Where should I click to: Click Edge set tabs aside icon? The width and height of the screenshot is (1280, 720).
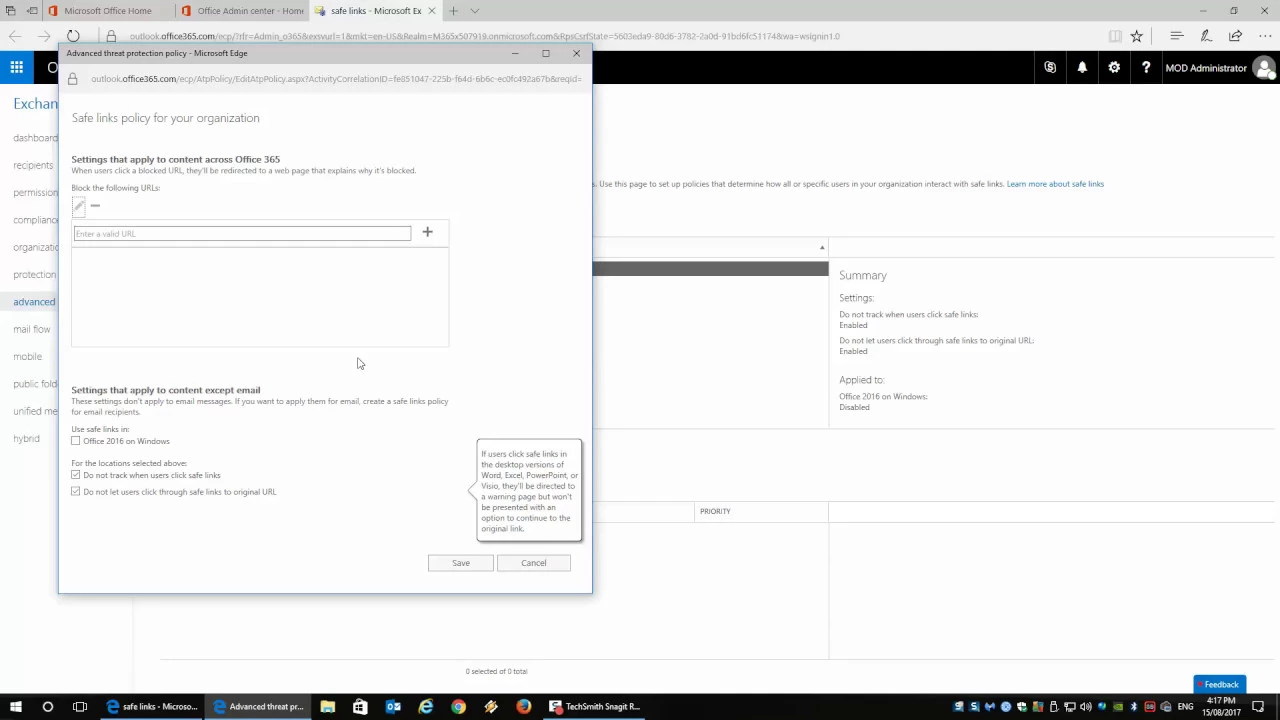[x=32, y=11]
